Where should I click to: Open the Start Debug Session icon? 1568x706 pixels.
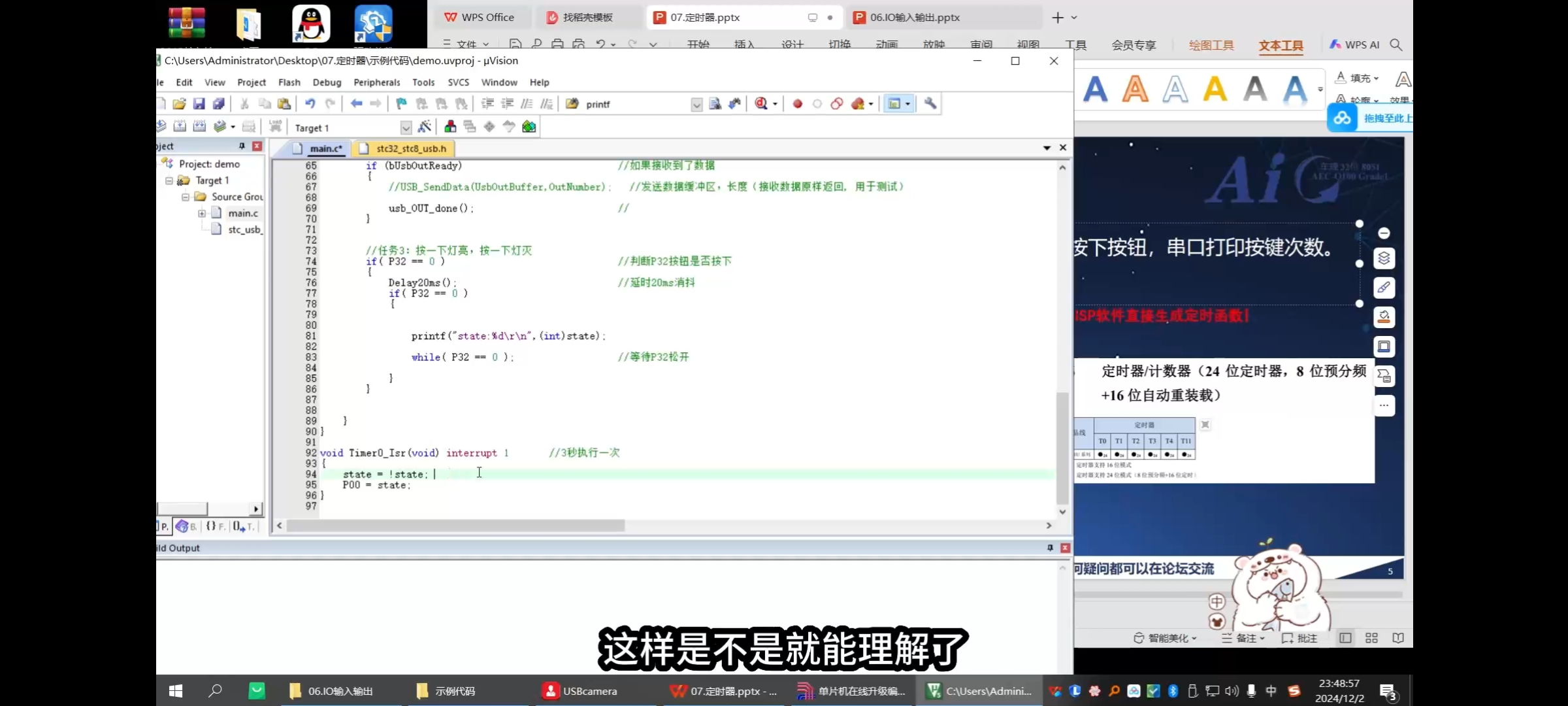[761, 104]
